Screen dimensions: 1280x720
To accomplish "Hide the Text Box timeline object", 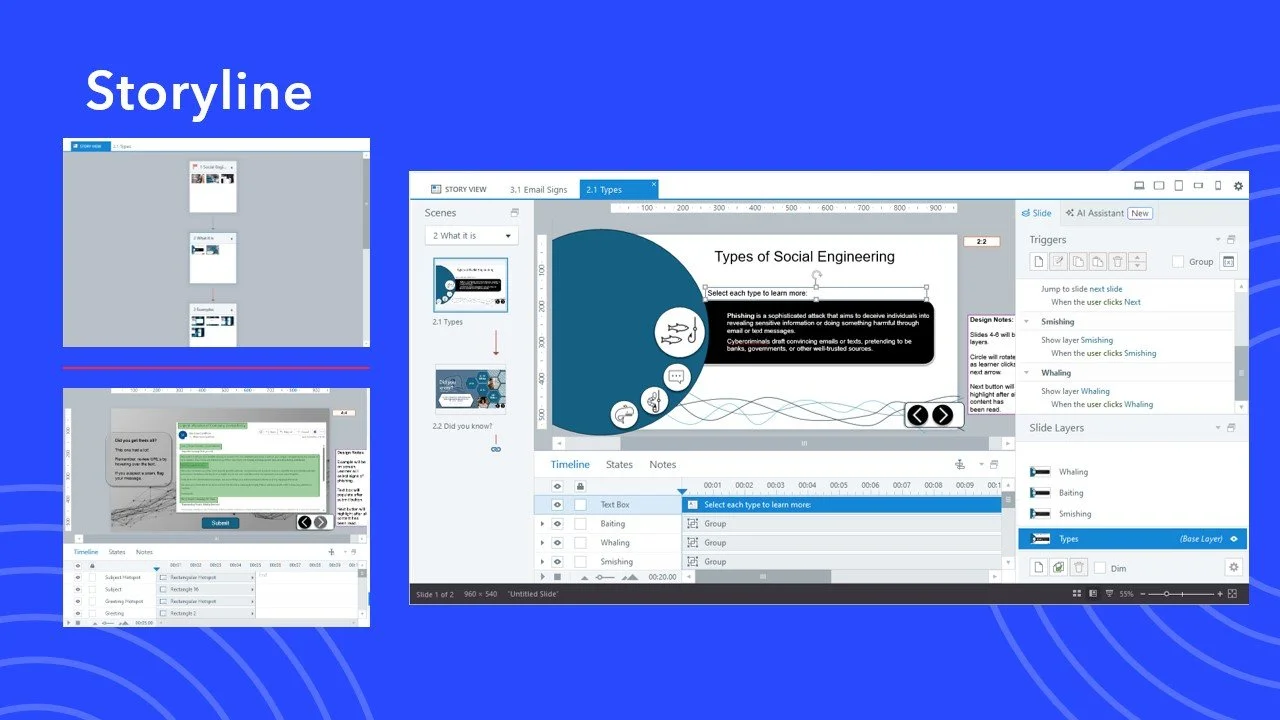I will (558, 505).
